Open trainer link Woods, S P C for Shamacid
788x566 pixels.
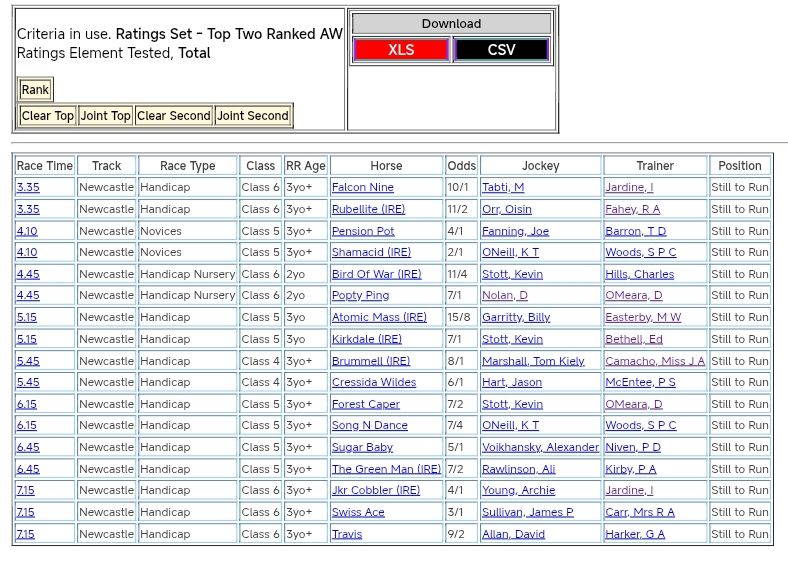click(x=640, y=253)
